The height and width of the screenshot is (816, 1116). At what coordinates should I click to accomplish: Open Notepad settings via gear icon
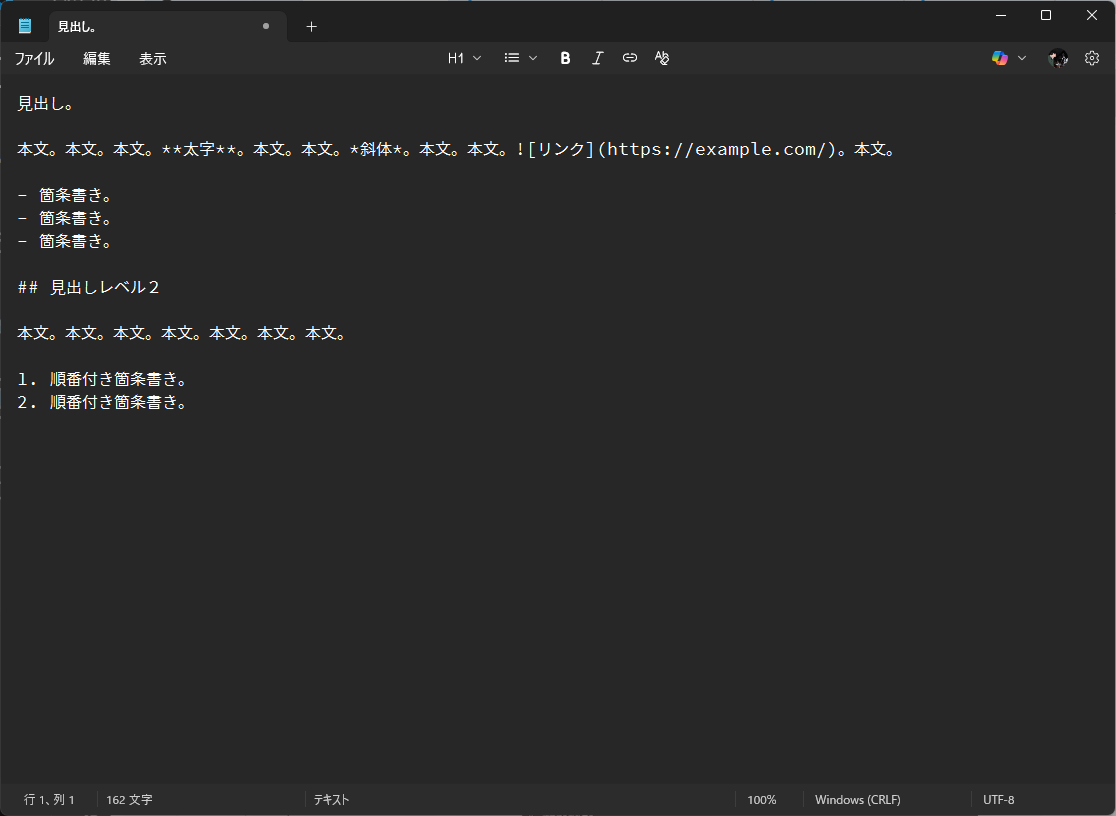(1092, 58)
